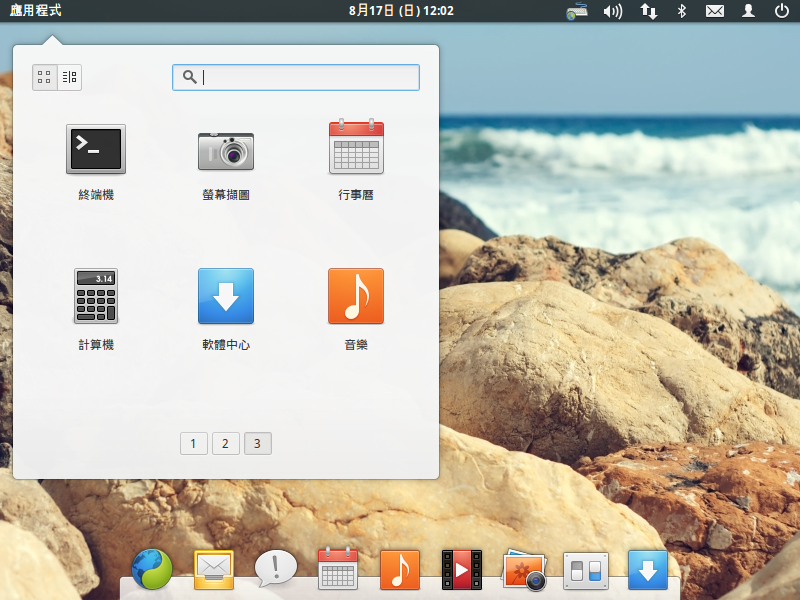
Task: Open the Bluetooth indicator
Action: tap(682, 11)
